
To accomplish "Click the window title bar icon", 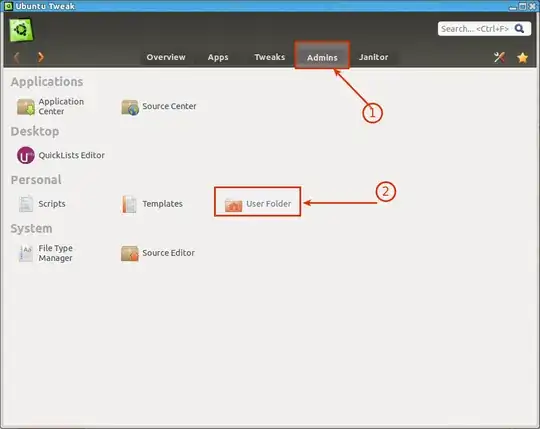I will (x=8, y=6).
